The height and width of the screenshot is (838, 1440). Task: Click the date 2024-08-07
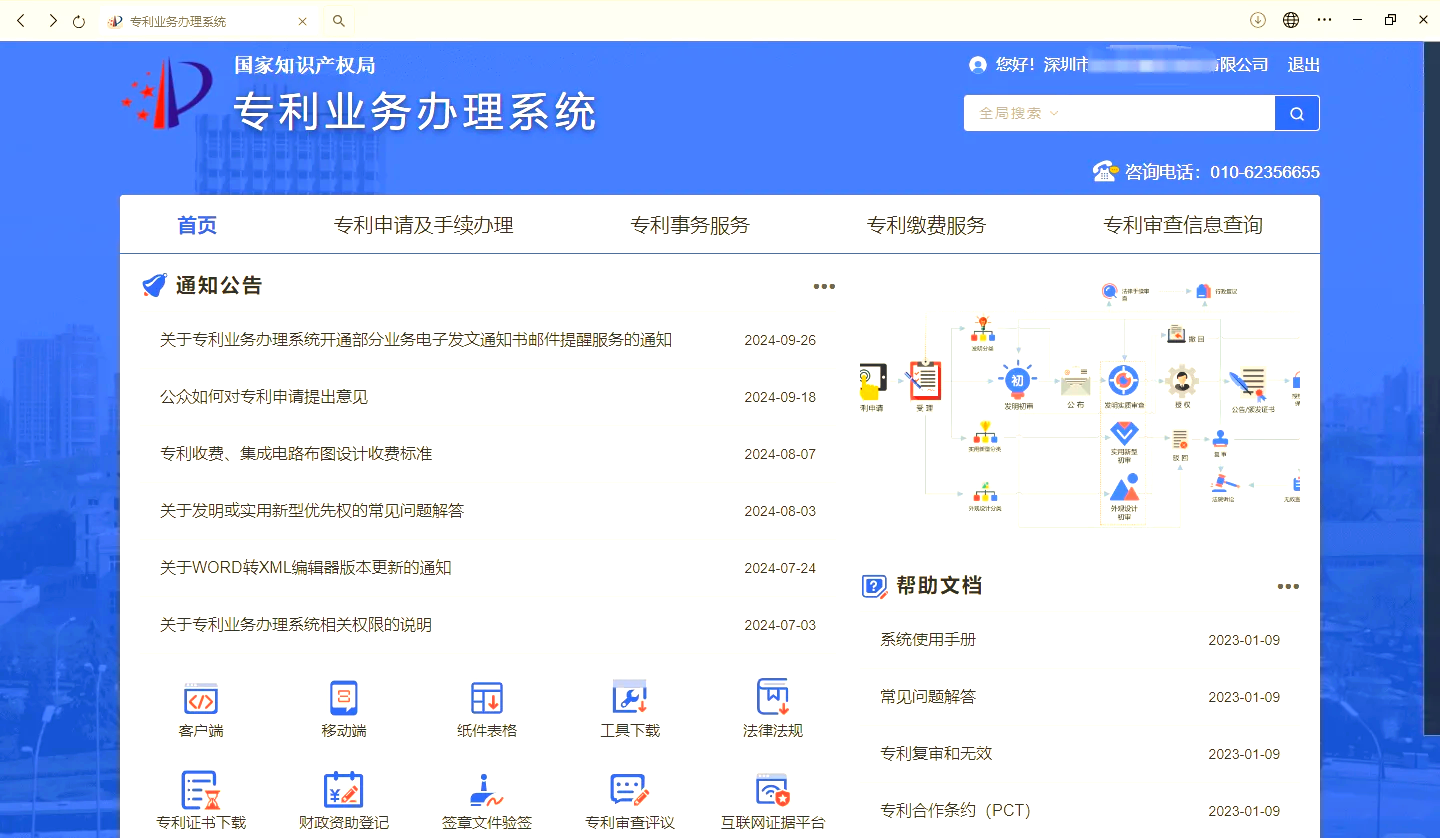(780, 454)
